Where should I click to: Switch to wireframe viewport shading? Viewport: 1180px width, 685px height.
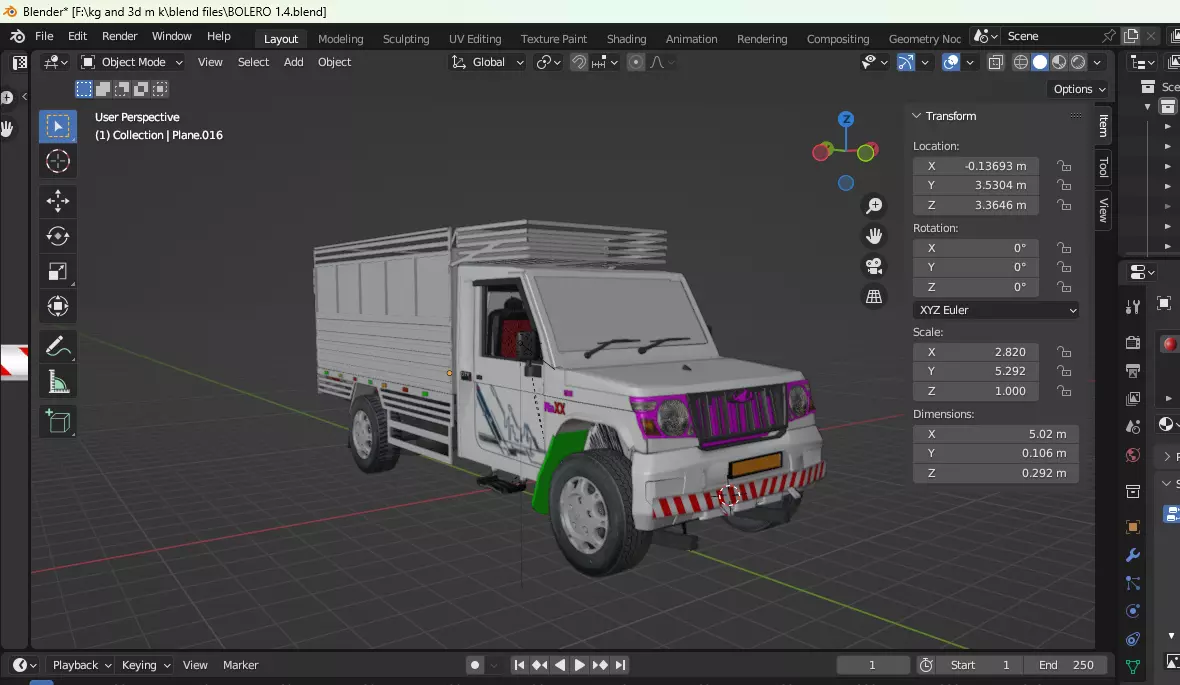pyautogui.click(x=1020, y=62)
